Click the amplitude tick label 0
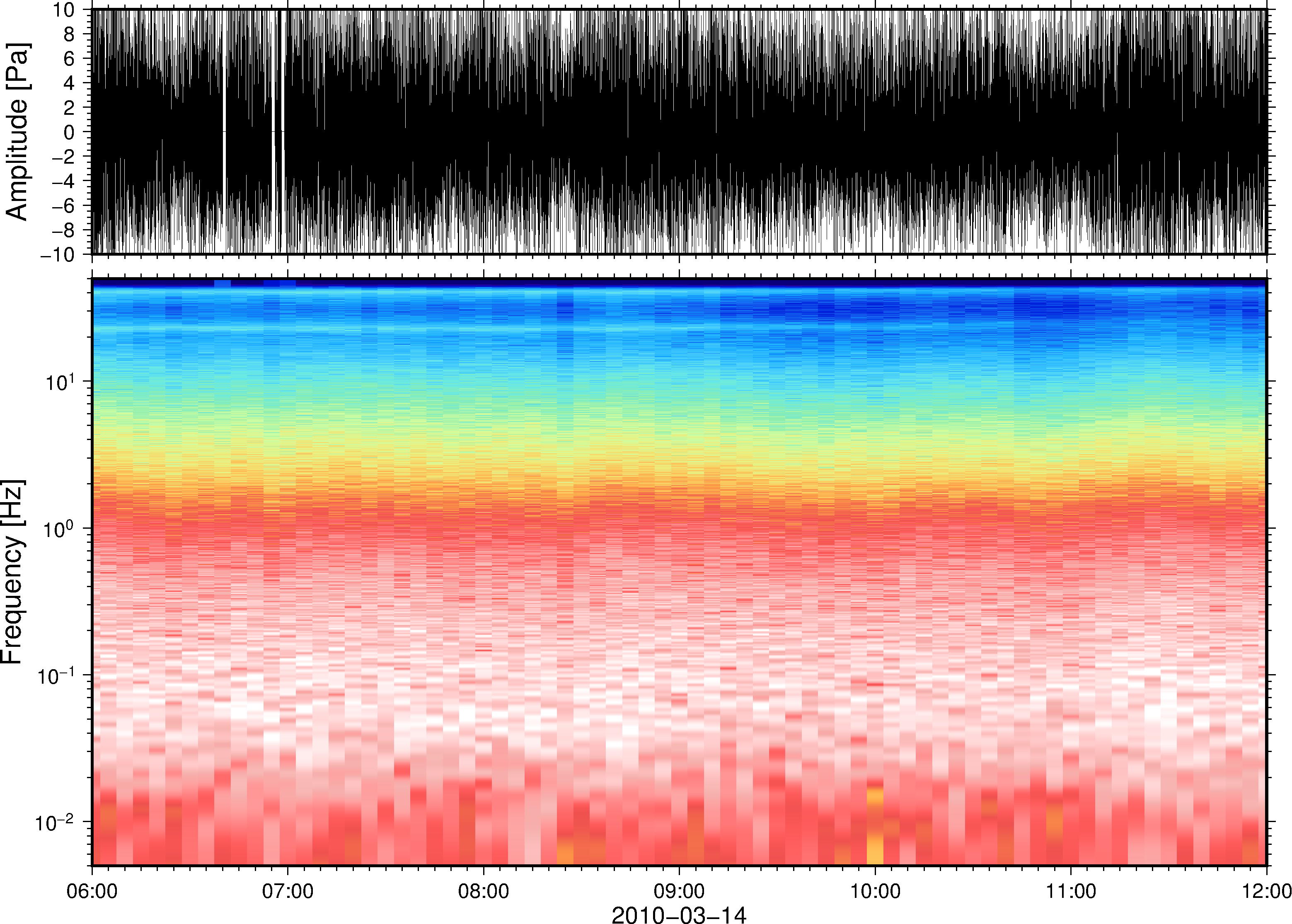This screenshot has width=1292, height=924. click(69, 132)
